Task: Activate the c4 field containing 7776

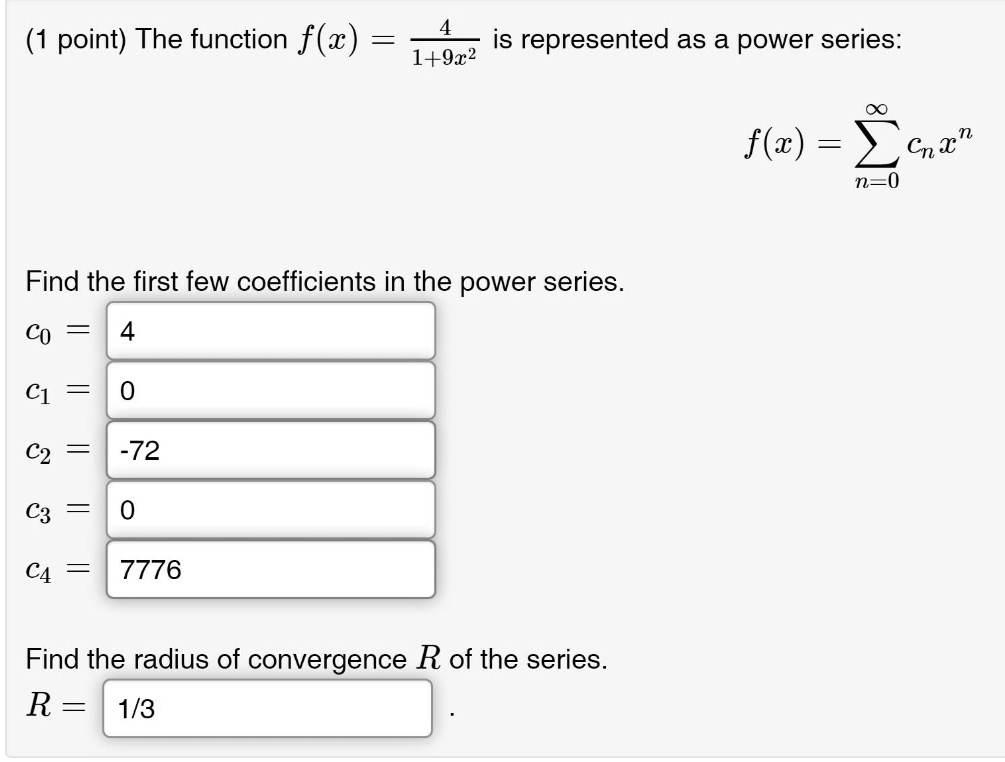Action: coord(270,571)
